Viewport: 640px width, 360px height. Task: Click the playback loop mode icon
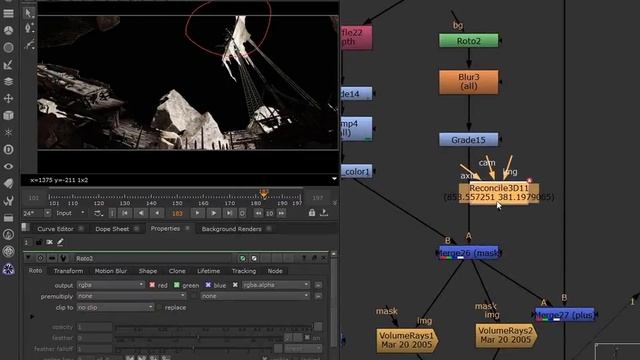point(98,213)
